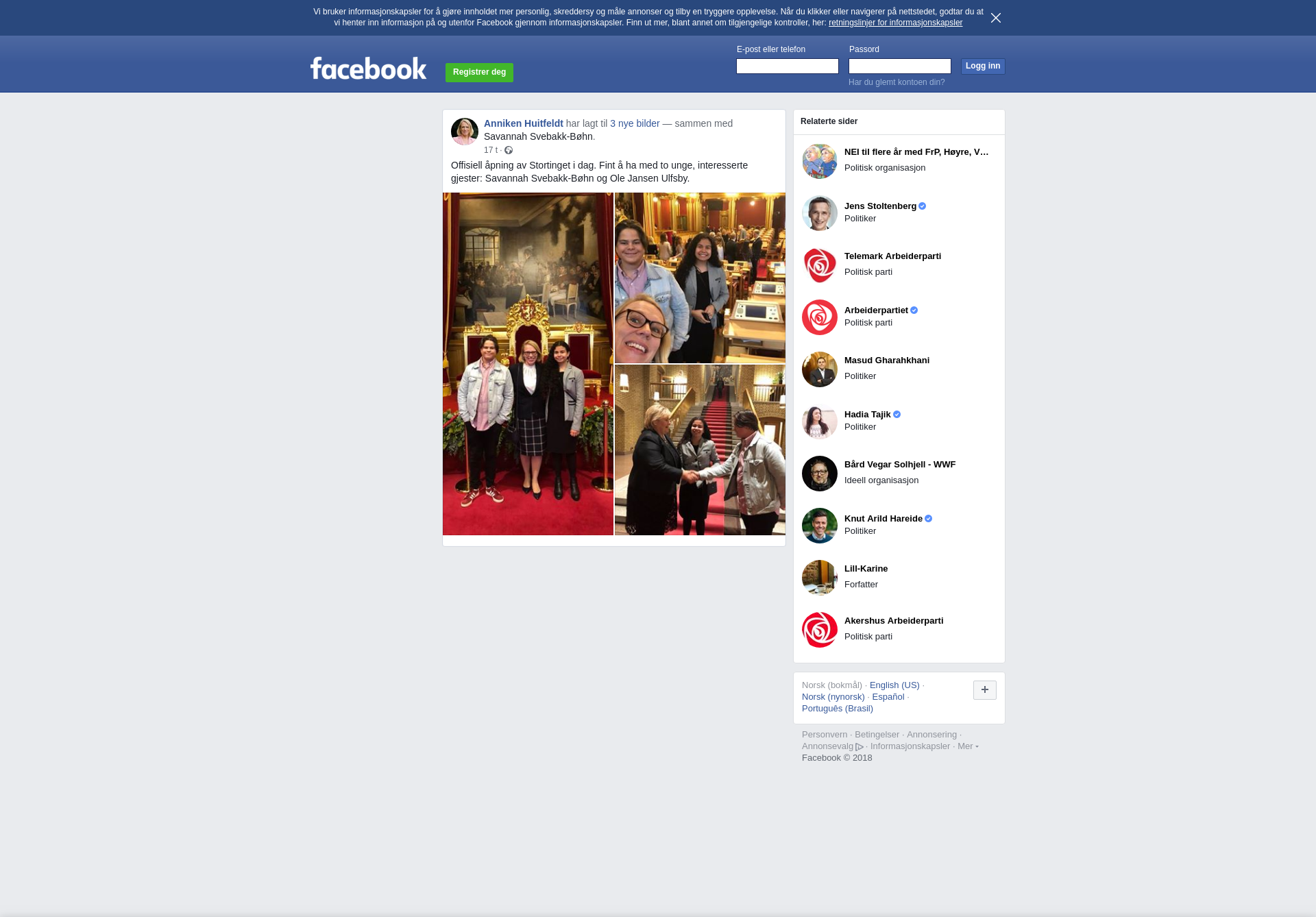Click the AdChoices triangle icon
Screen dimensions: 1316x917
tap(860, 747)
